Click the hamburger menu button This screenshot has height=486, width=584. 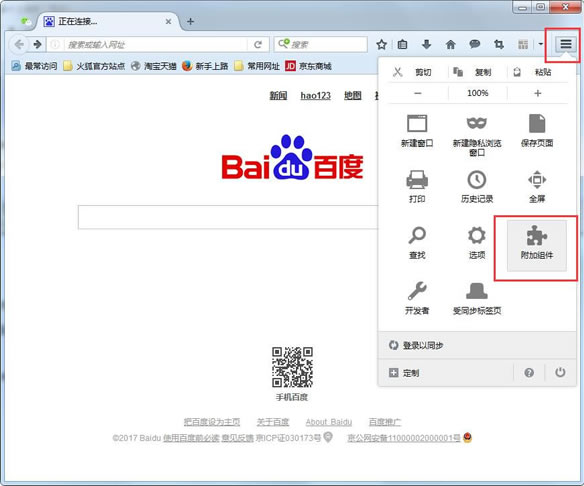coord(566,45)
